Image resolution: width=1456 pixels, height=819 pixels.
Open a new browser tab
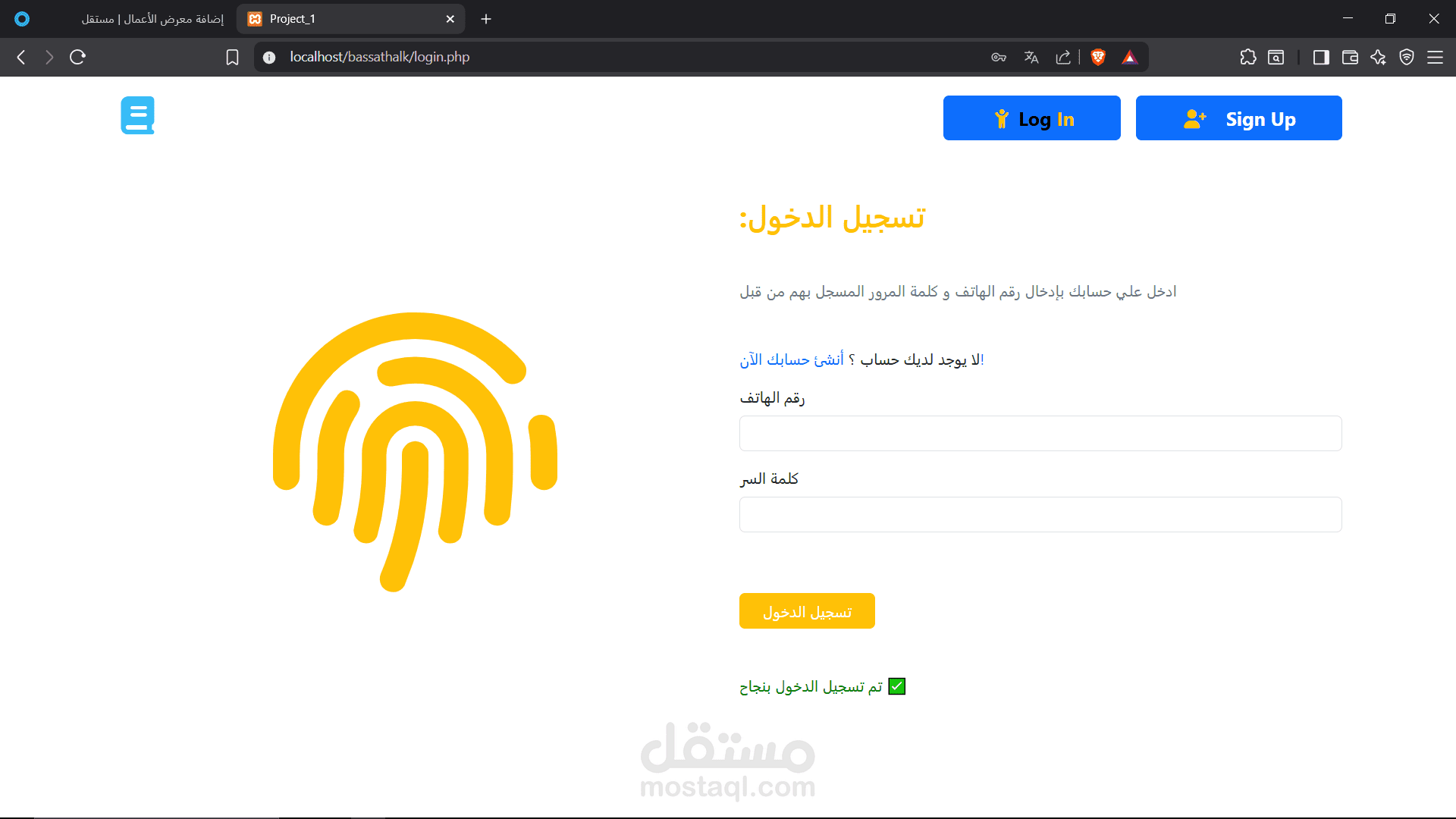tap(486, 19)
